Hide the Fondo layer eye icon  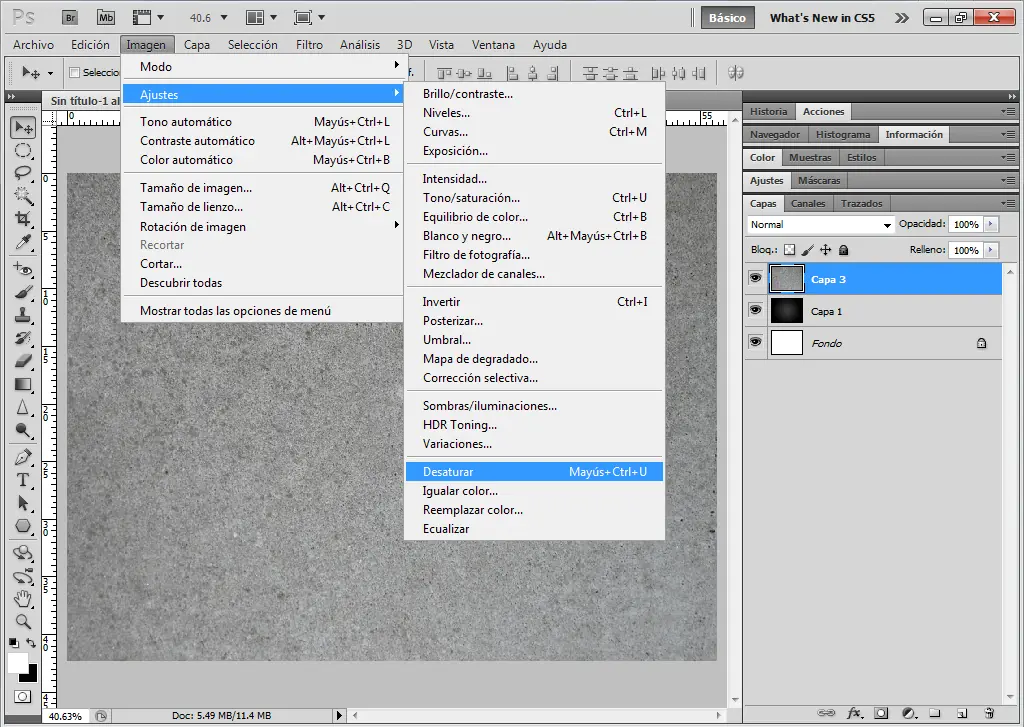pyautogui.click(x=756, y=342)
